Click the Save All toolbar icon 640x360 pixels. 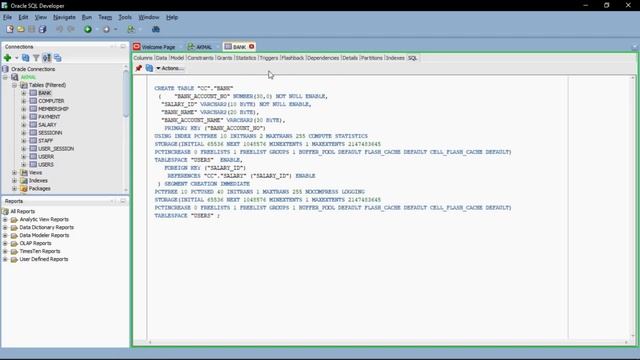42,29
